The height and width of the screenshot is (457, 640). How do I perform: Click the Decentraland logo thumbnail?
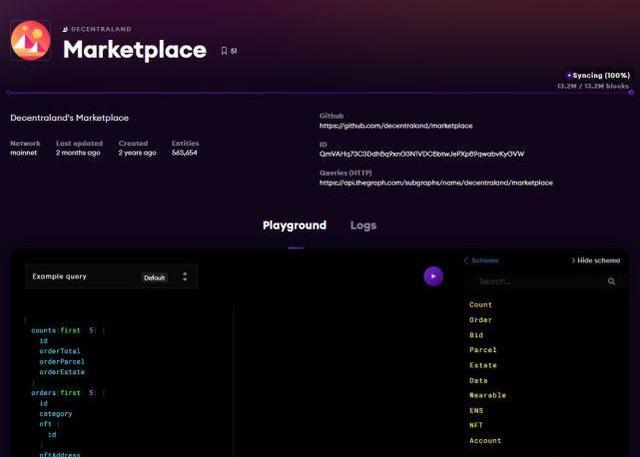click(30, 40)
